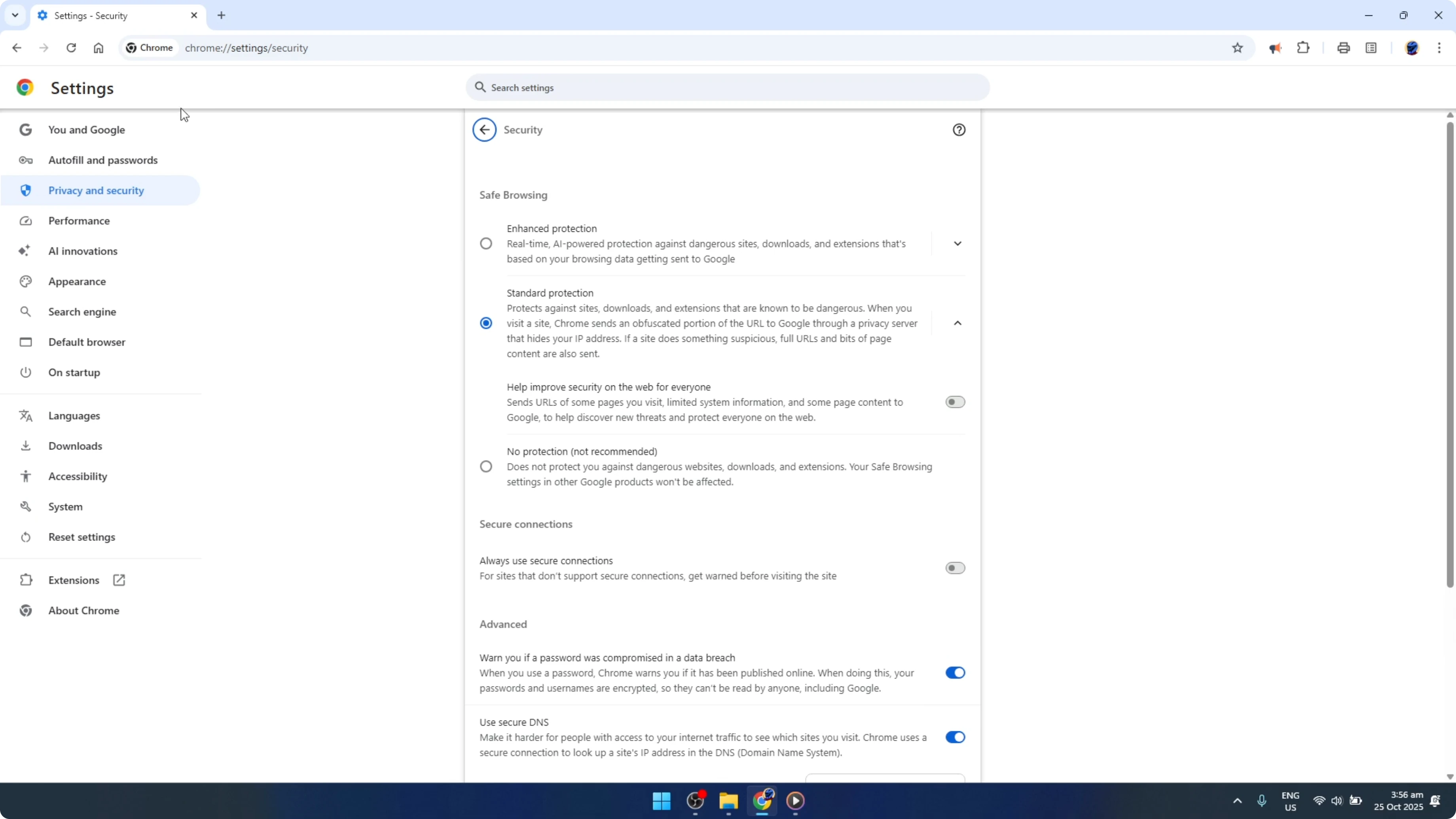1456x819 pixels.
Task: Open the Chrome extensions puzzle icon
Action: [x=1303, y=47]
